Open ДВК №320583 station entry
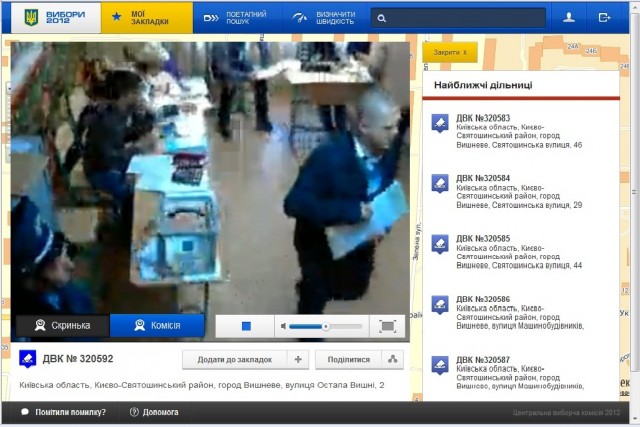The width and height of the screenshot is (640, 427). coord(521,131)
